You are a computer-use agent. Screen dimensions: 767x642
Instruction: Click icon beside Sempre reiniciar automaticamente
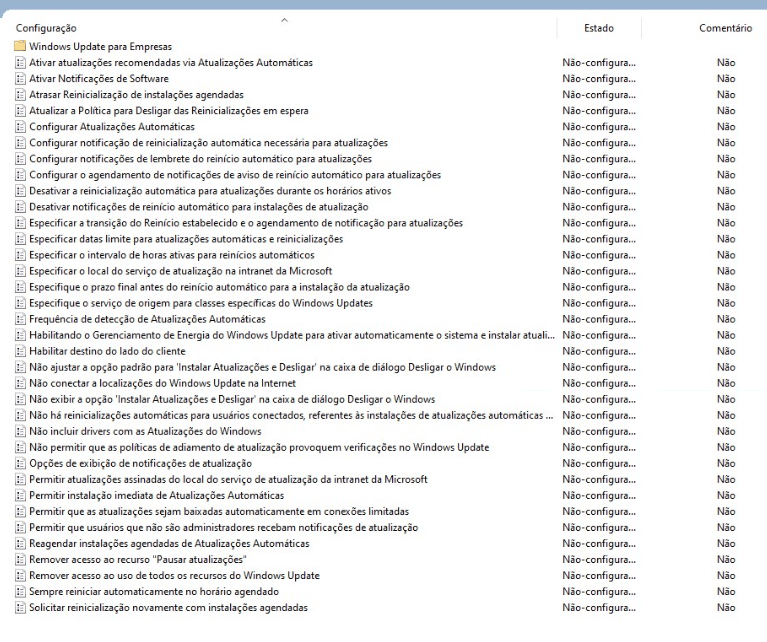(20, 592)
